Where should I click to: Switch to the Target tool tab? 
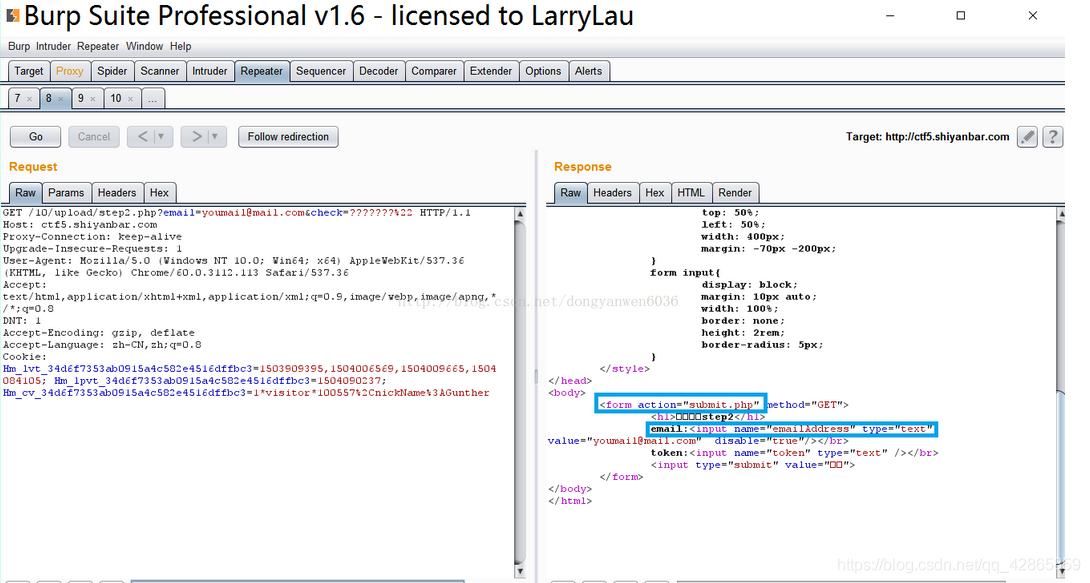pos(29,71)
